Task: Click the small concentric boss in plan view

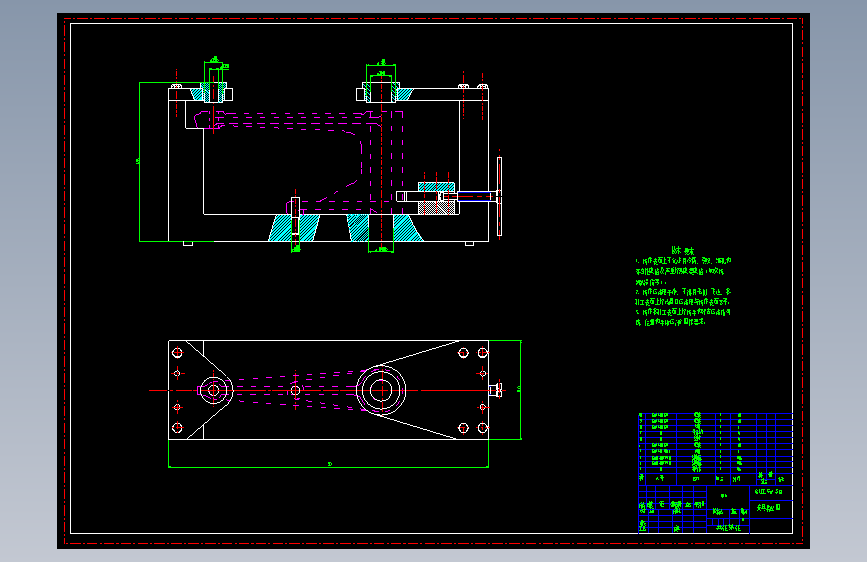Action: (x=213, y=391)
